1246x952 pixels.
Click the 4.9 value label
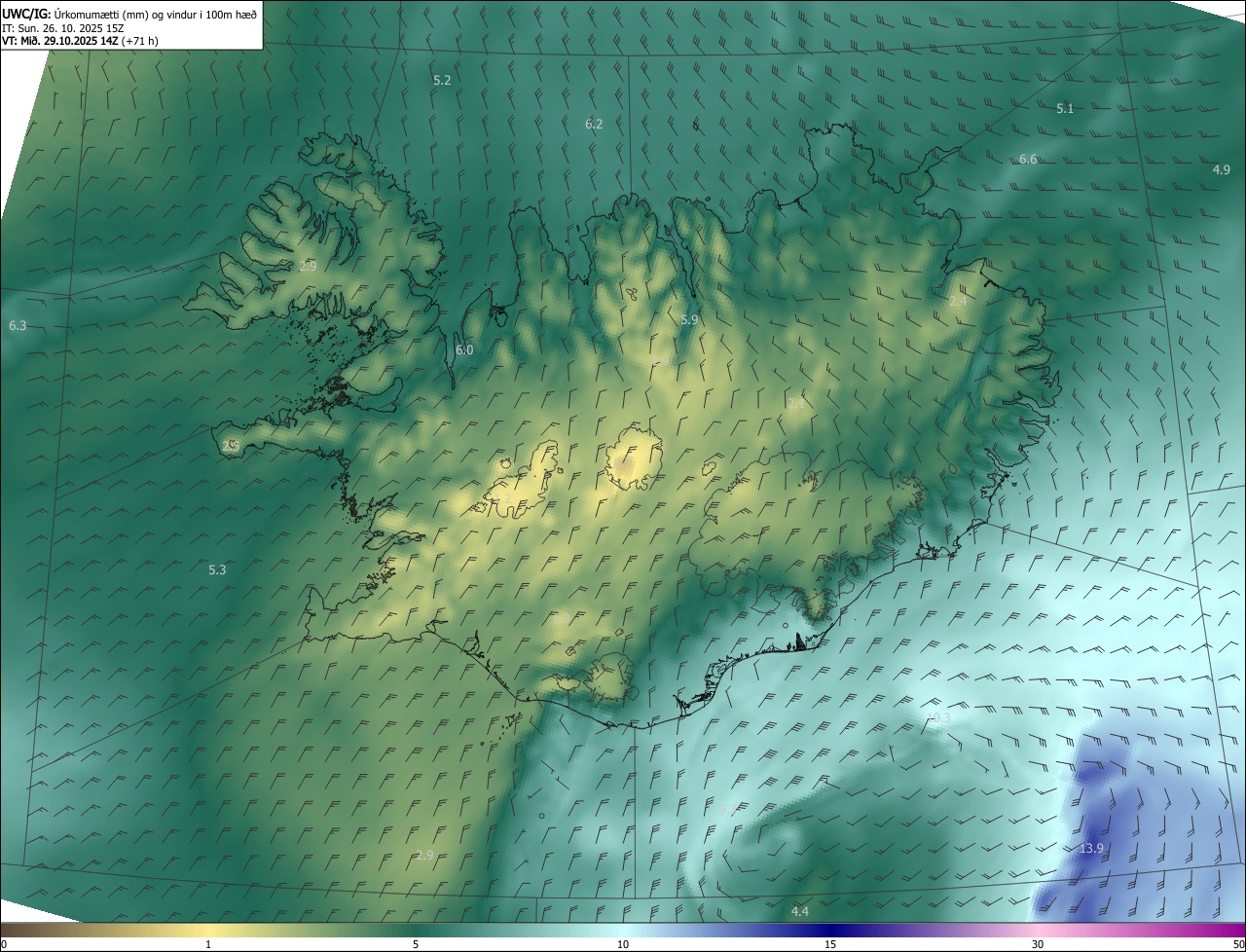click(x=1221, y=169)
